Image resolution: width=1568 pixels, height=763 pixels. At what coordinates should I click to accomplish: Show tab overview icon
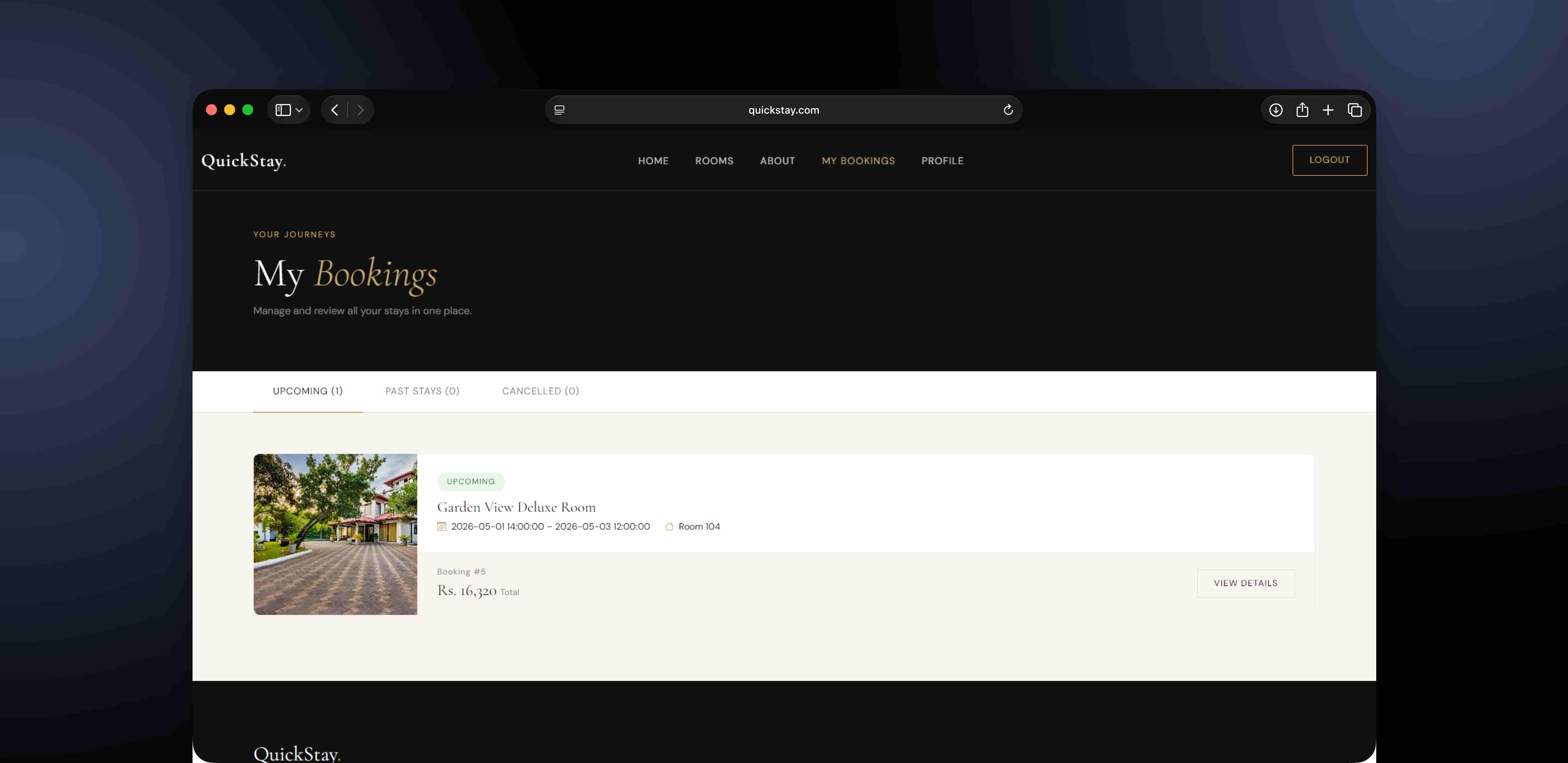coord(1354,110)
